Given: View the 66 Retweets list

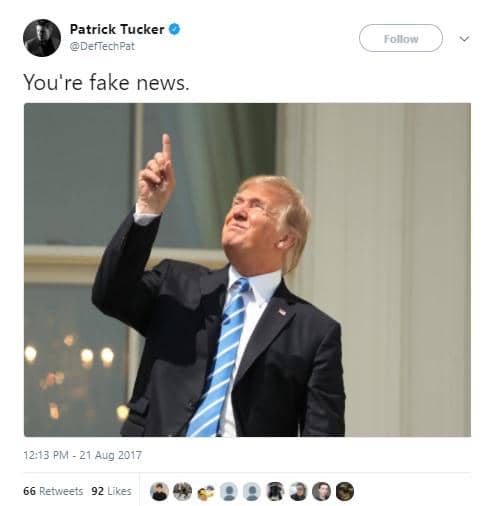Looking at the screenshot, I should (53, 491).
